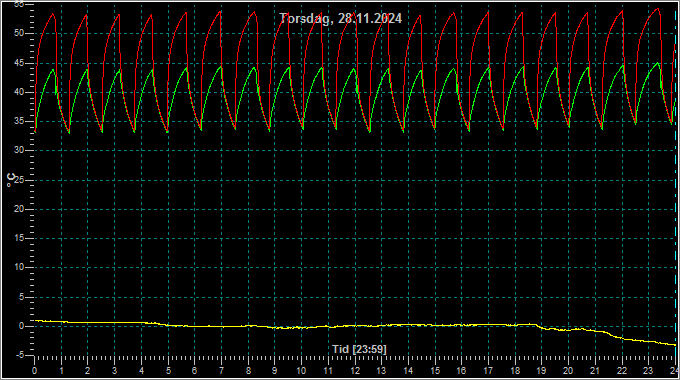The height and width of the screenshot is (380, 680).
Task: Click hour 9 on the time axis
Action: 275,371
